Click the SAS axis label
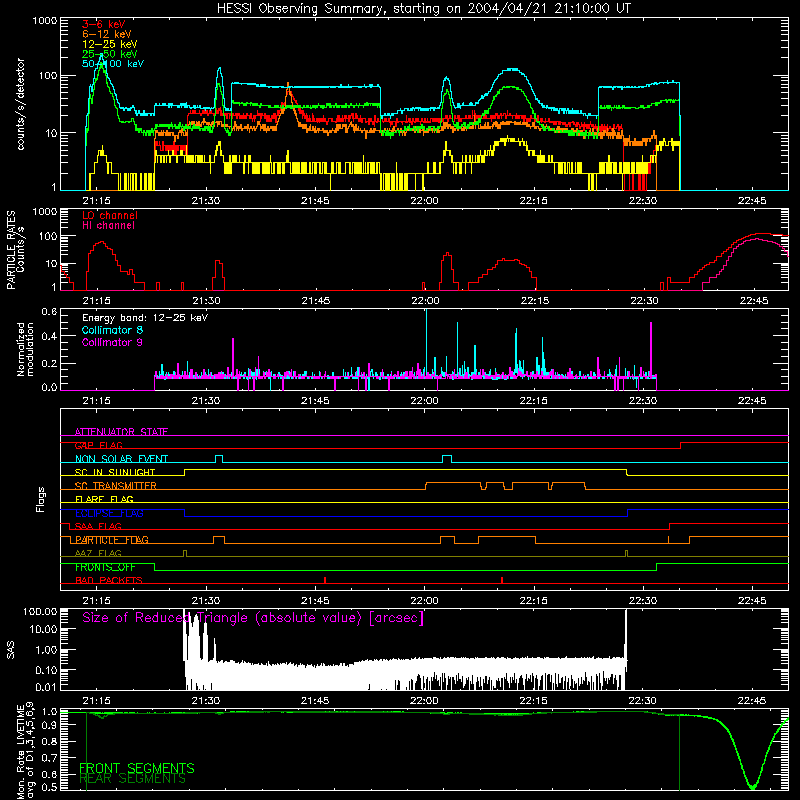Viewport: 800px width, 800px height. (10, 649)
